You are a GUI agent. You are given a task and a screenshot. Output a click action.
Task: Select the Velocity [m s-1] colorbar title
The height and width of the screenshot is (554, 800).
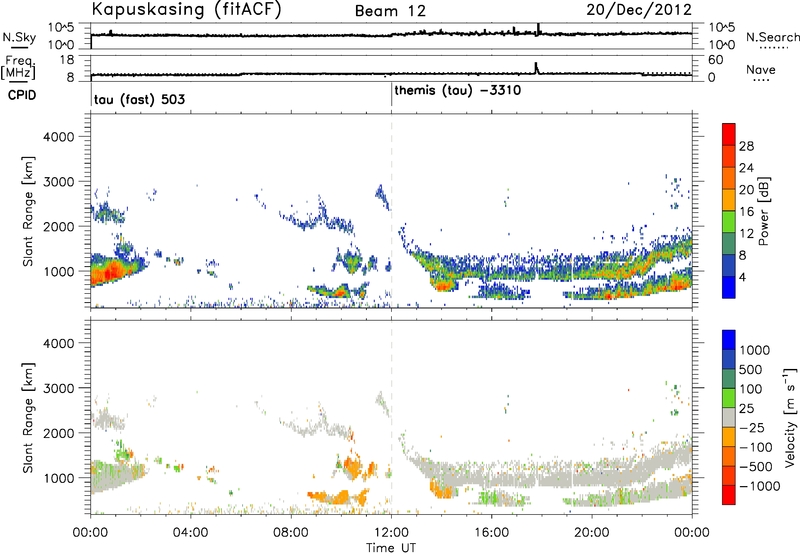click(790, 417)
